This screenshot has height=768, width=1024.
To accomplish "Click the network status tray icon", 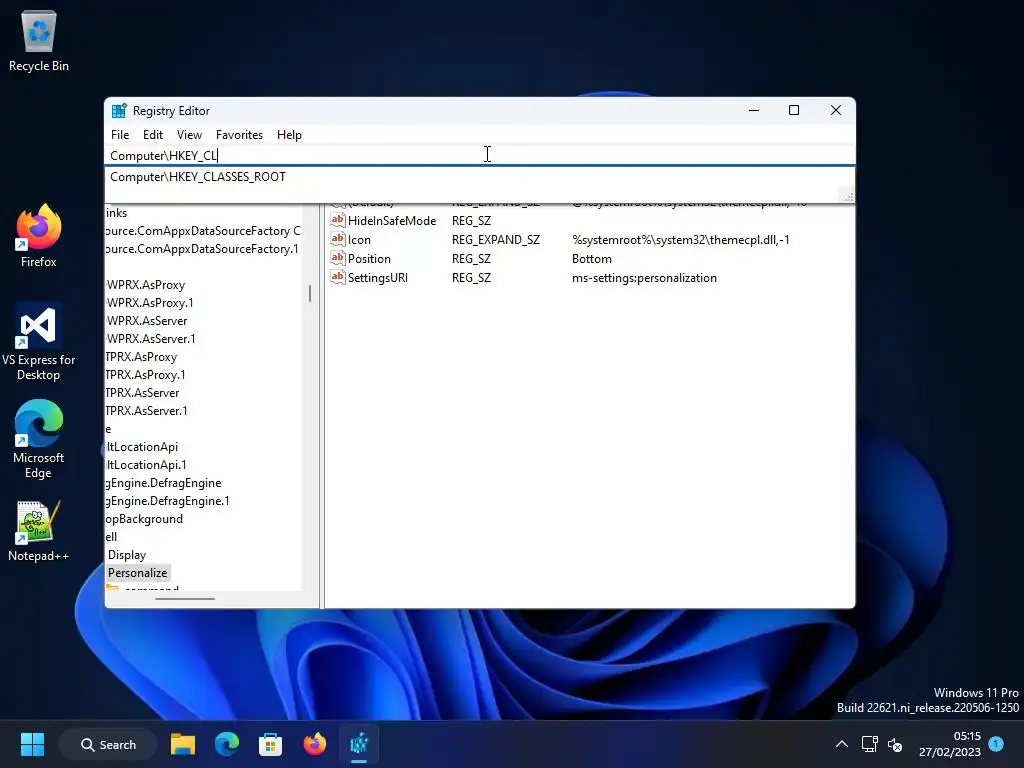I will tap(869, 744).
